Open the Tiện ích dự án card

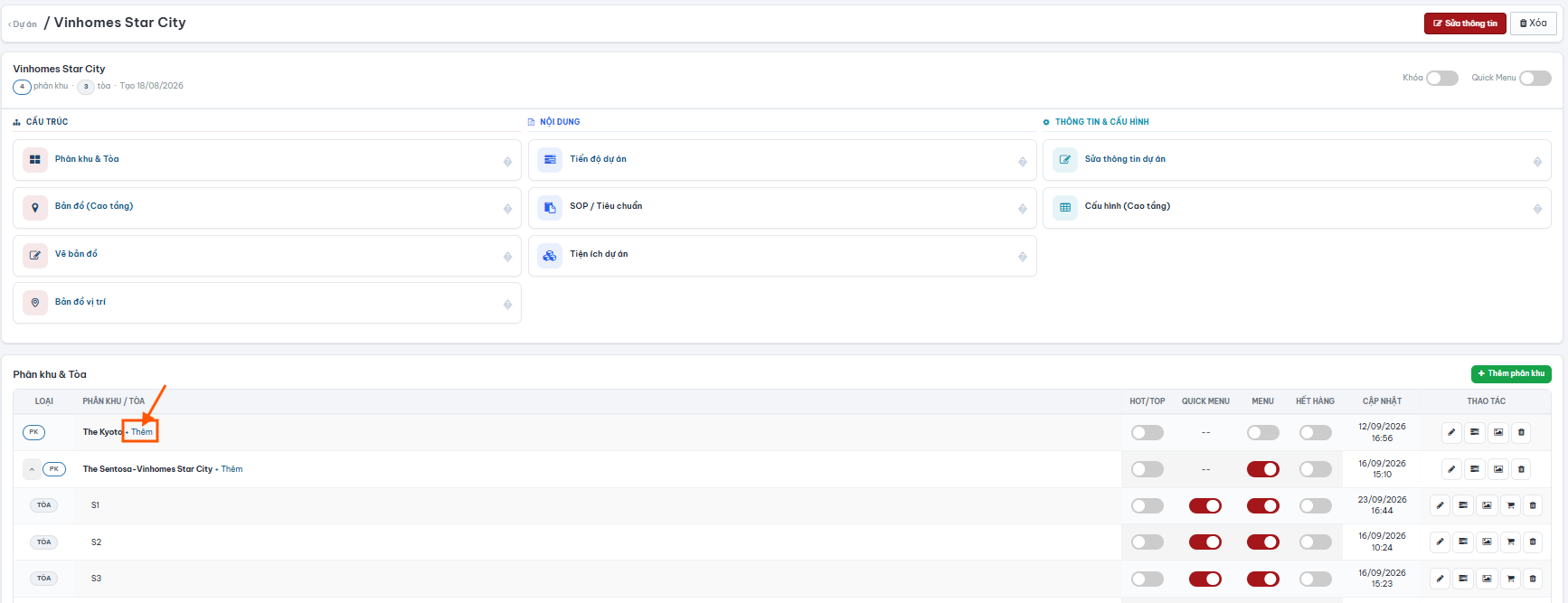point(782,256)
